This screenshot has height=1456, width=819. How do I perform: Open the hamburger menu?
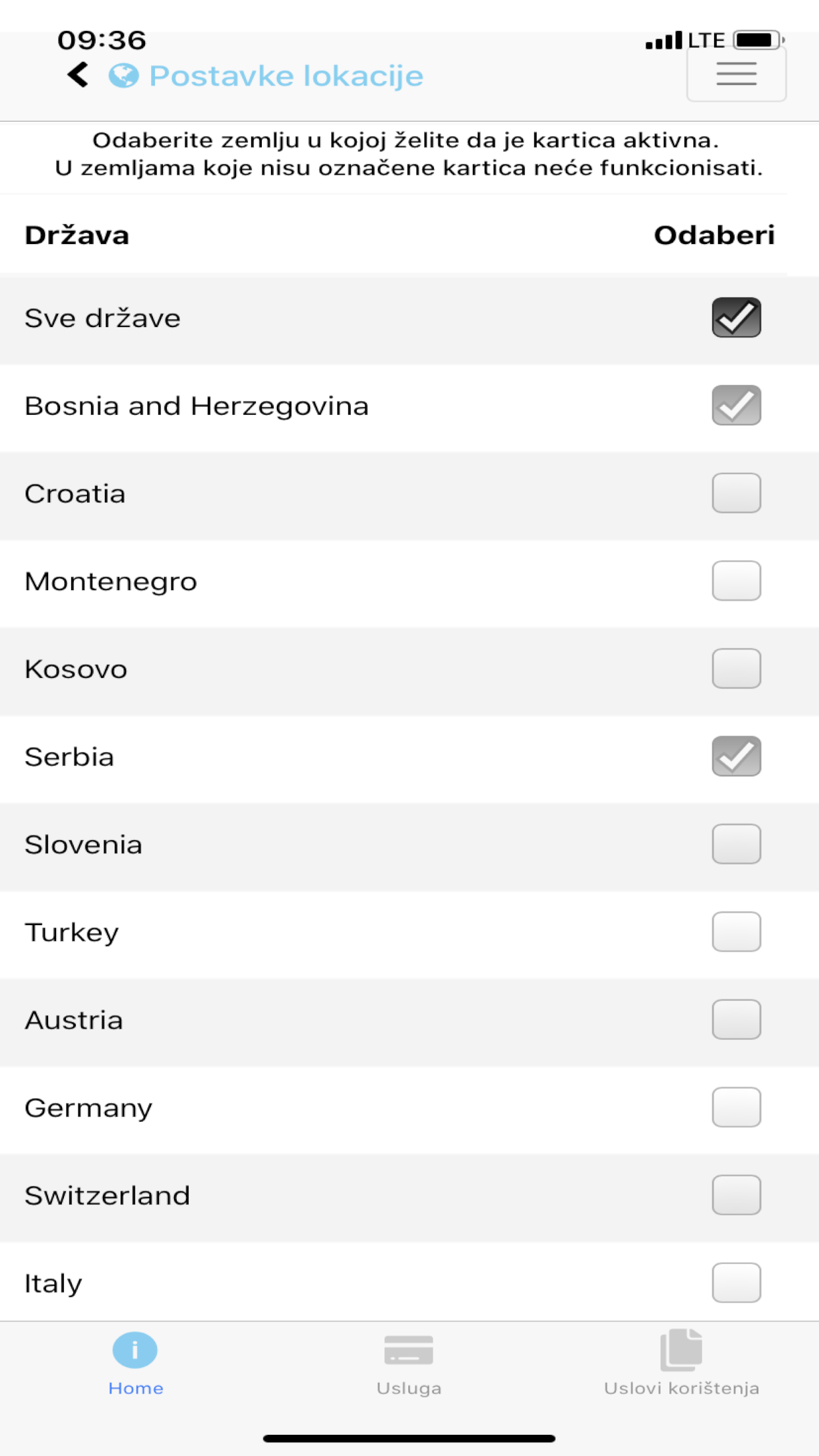point(736,74)
